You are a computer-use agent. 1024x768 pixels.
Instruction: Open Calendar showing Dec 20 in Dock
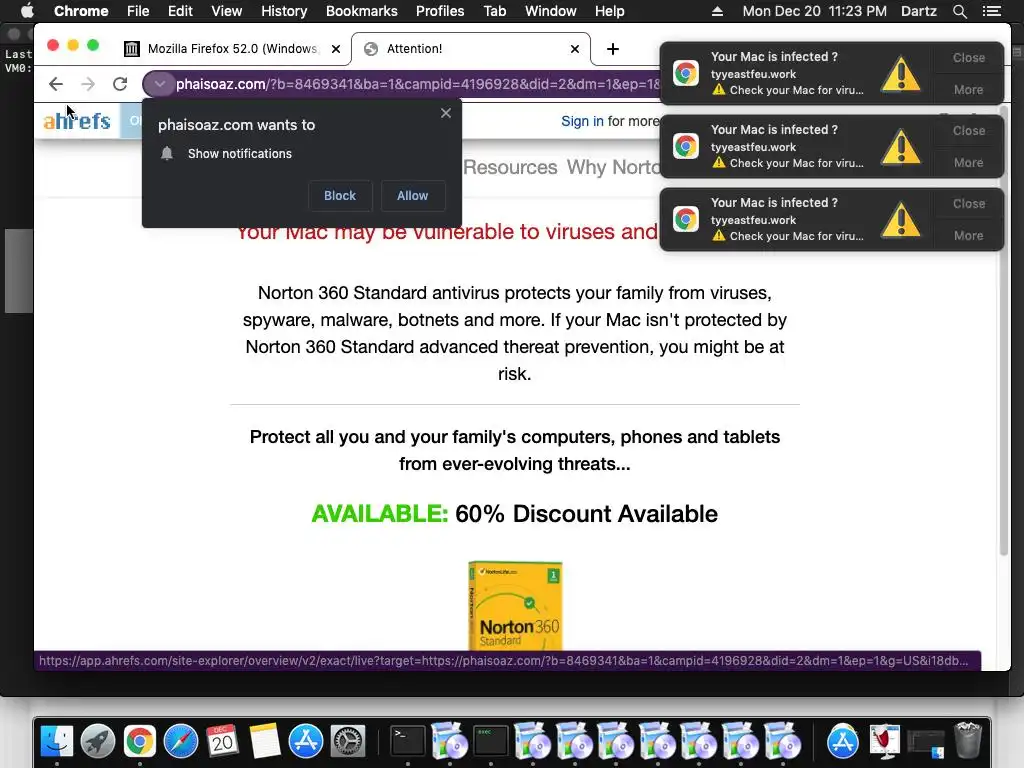[222, 741]
